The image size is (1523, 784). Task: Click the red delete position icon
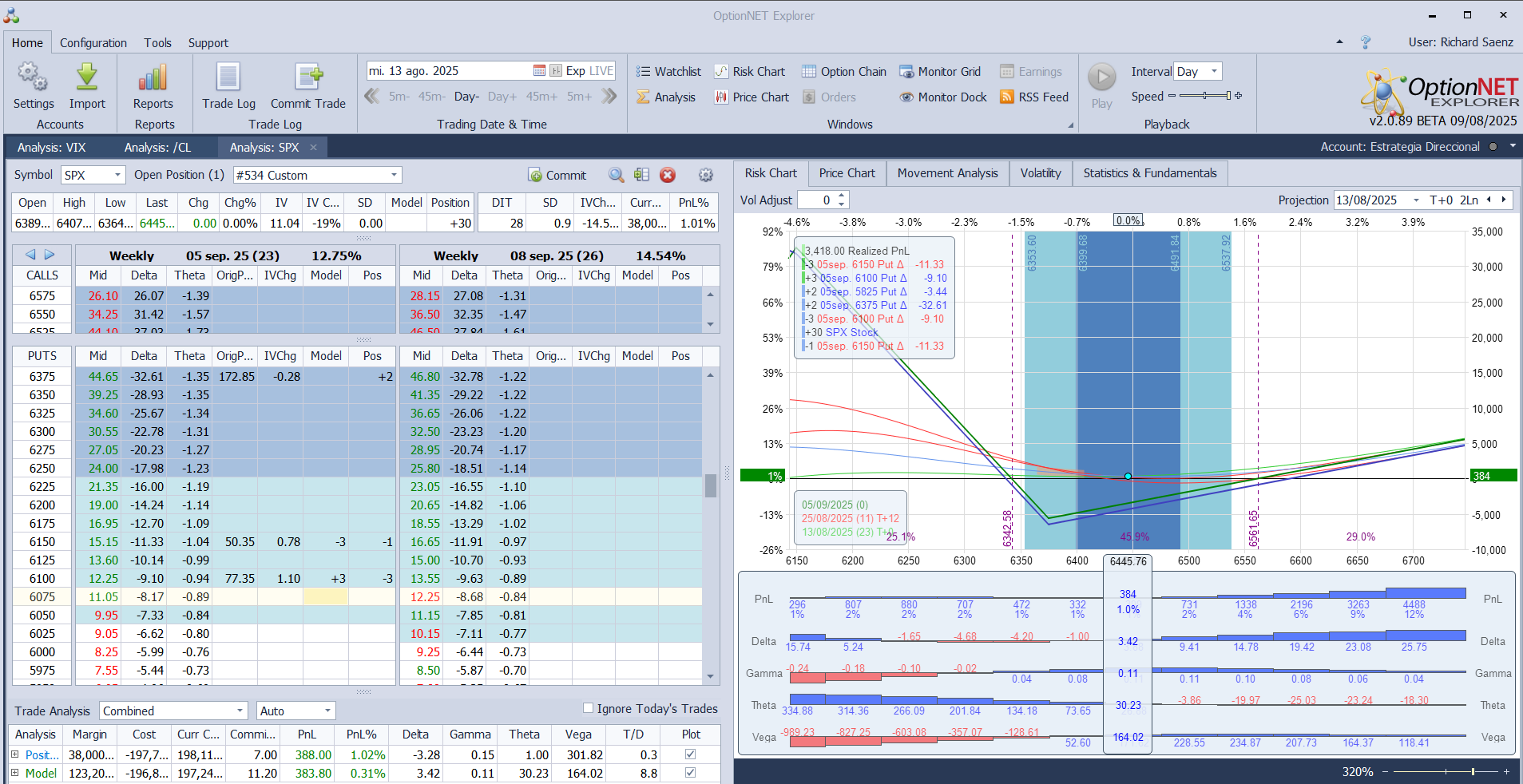tap(668, 176)
